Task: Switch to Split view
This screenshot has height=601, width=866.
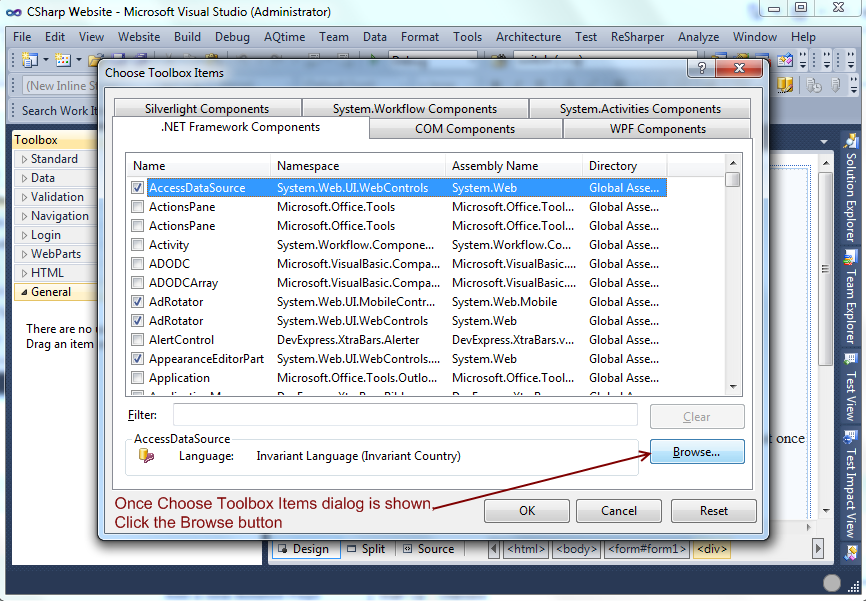Action: 365,549
